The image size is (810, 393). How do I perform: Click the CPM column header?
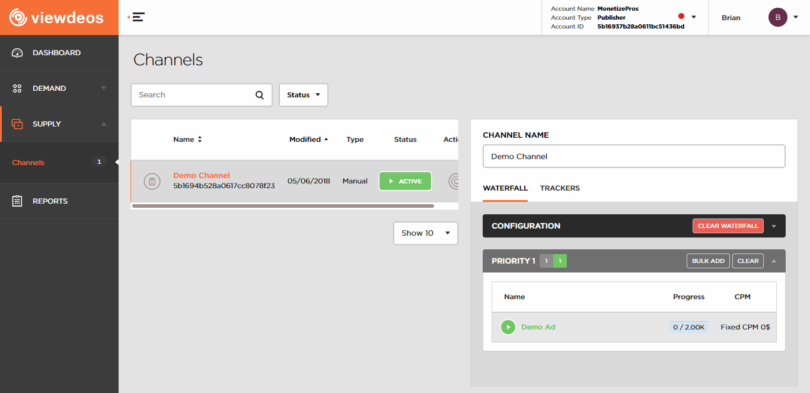pyautogui.click(x=742, y=297)
